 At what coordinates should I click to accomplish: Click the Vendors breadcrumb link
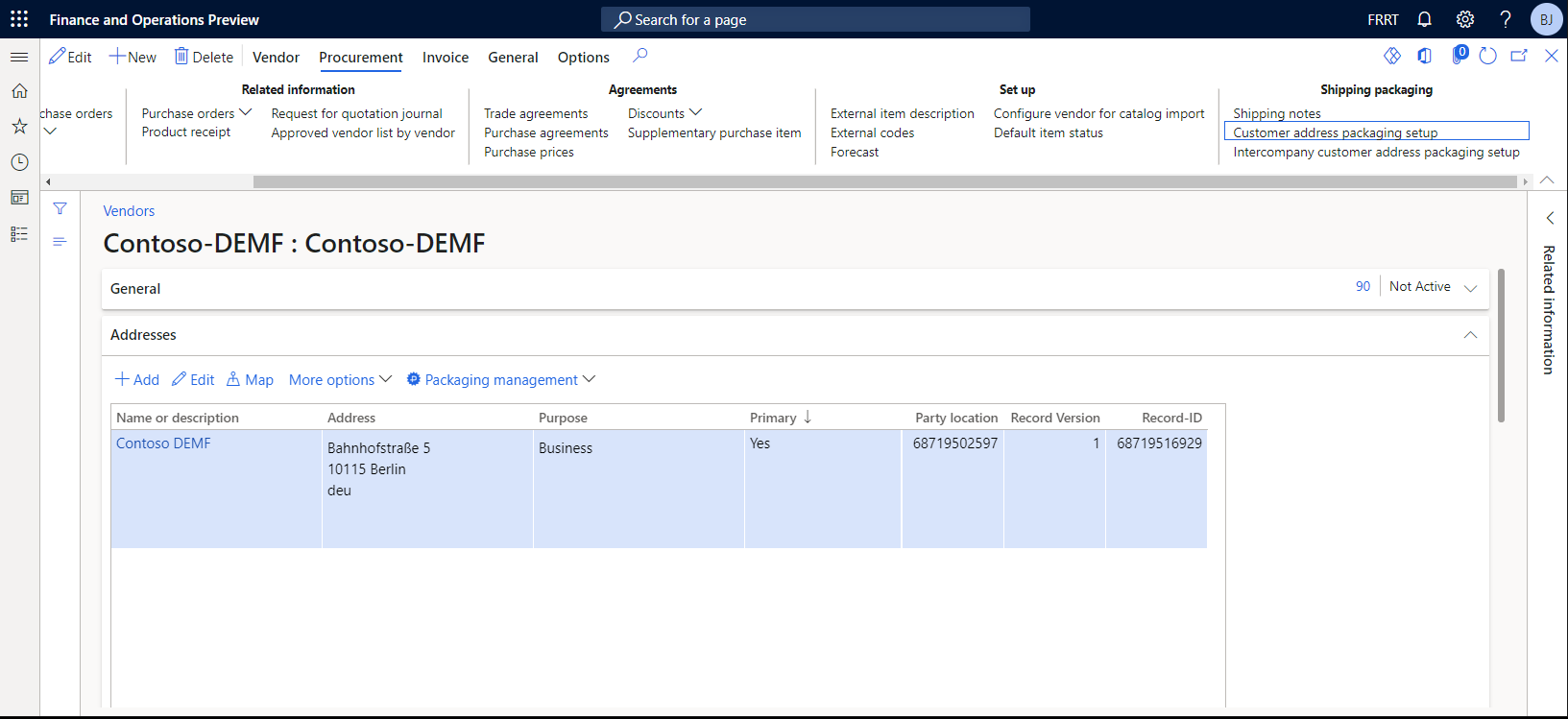[x=129, y=211]
